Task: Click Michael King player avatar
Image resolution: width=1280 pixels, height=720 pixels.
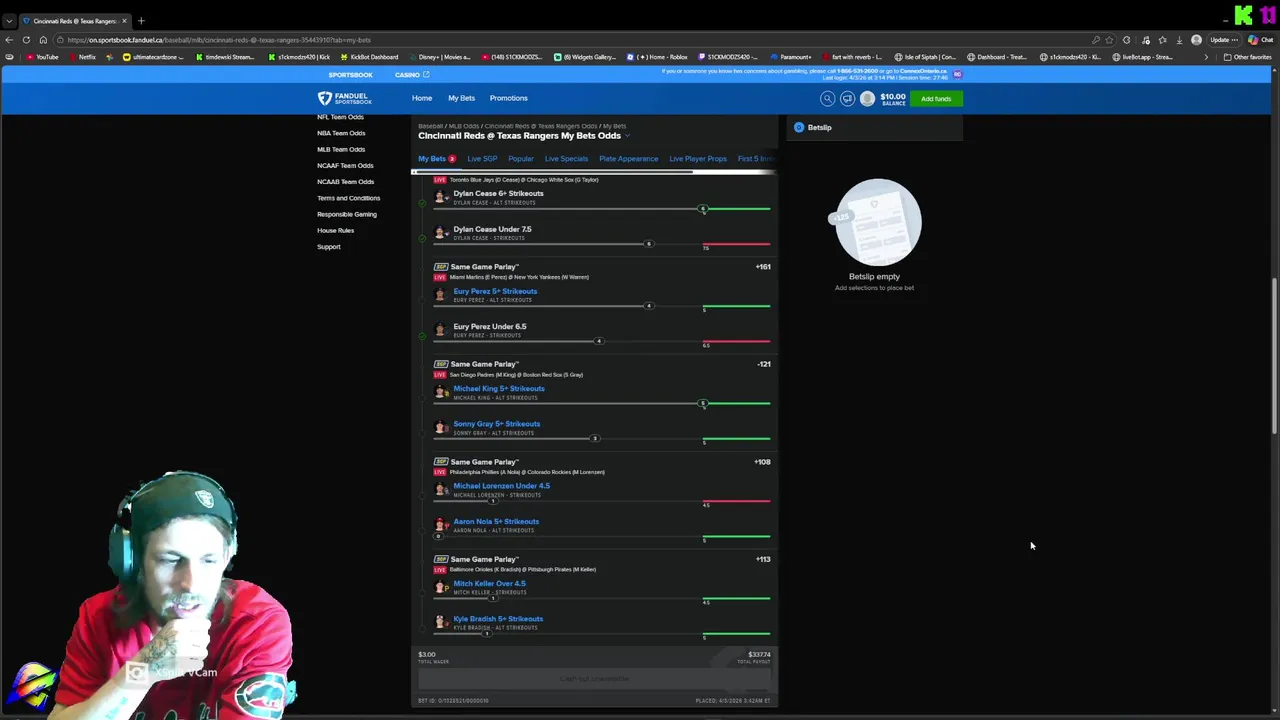Action: coord(440,392)
